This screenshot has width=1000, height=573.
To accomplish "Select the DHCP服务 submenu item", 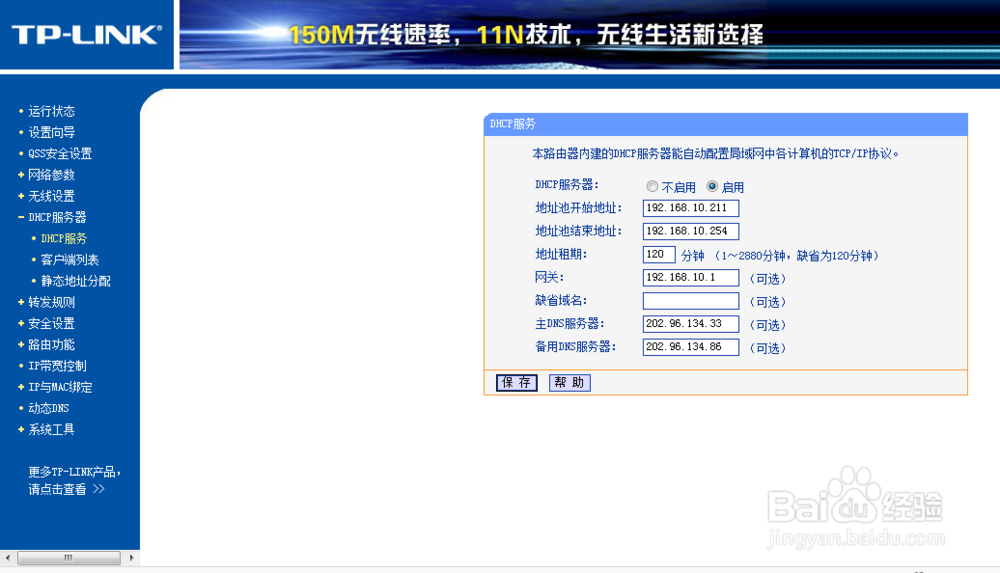I will [64, 238].
